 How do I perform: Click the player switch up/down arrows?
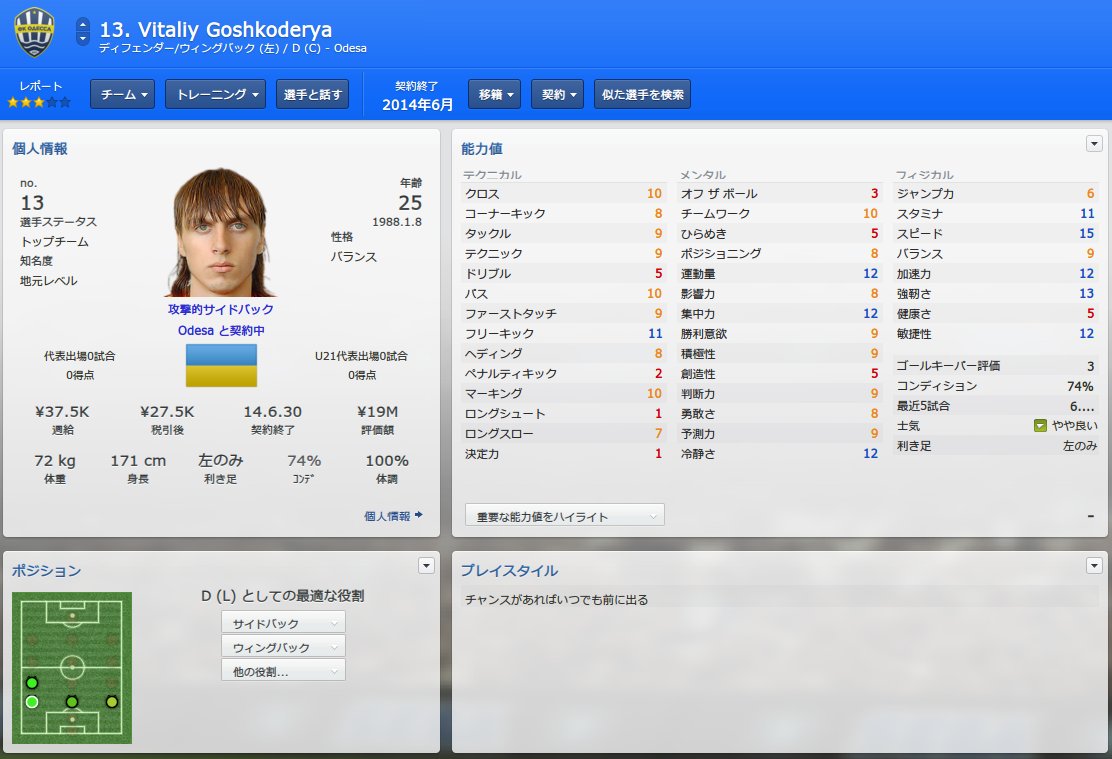(x=83, y=31)
